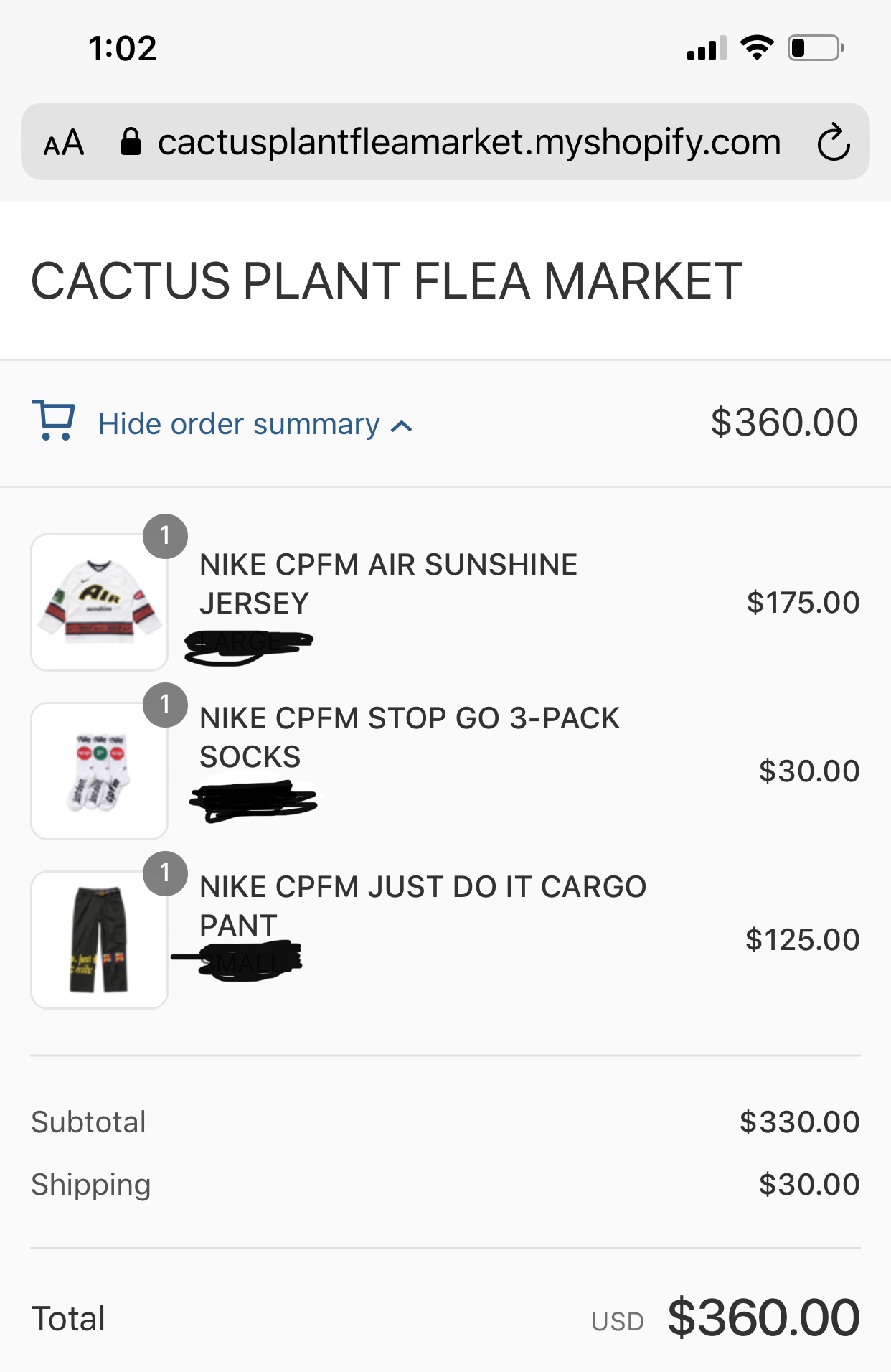Collapse the order summary chevron
Viewport: 891px width, 1372px height.
coord(402,426)
